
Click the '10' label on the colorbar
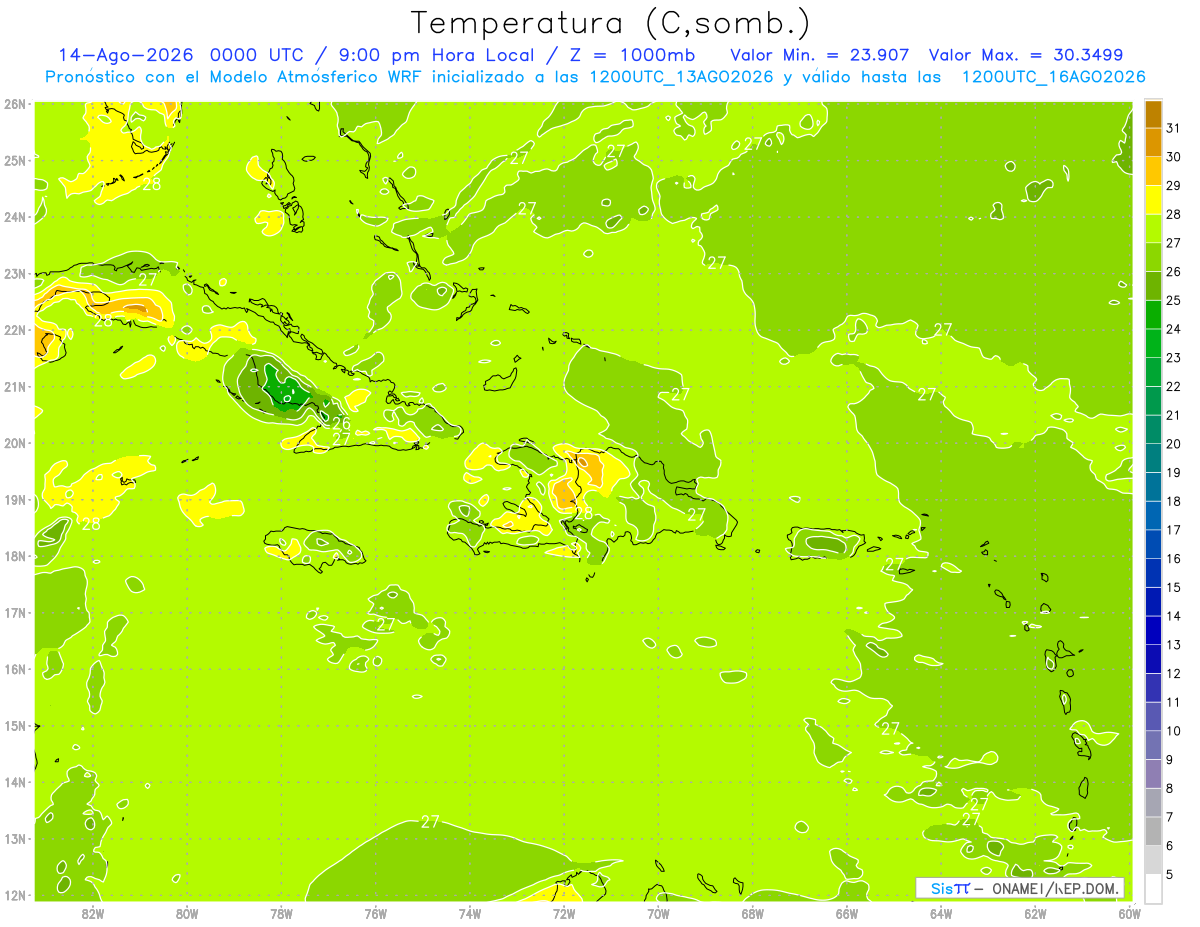point(1174,731)
